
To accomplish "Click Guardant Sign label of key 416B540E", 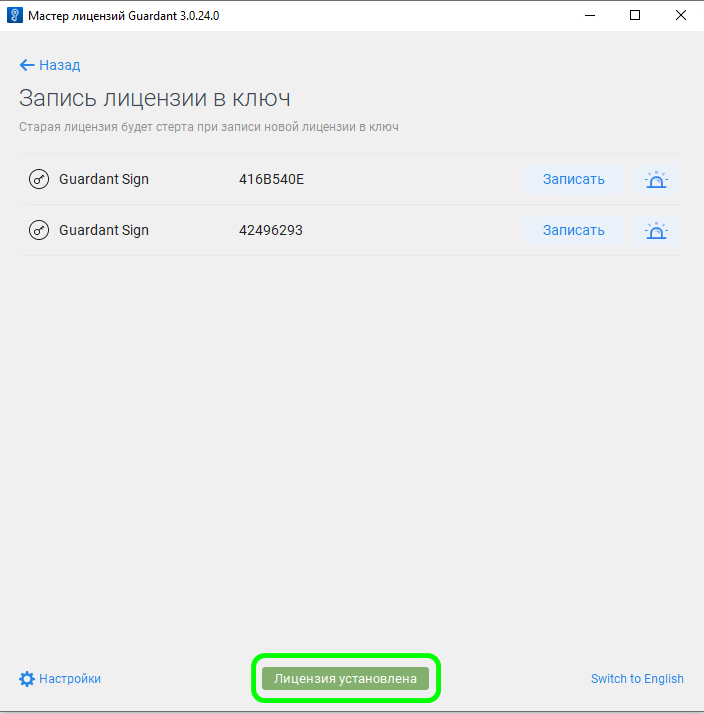I will (104, 179).
